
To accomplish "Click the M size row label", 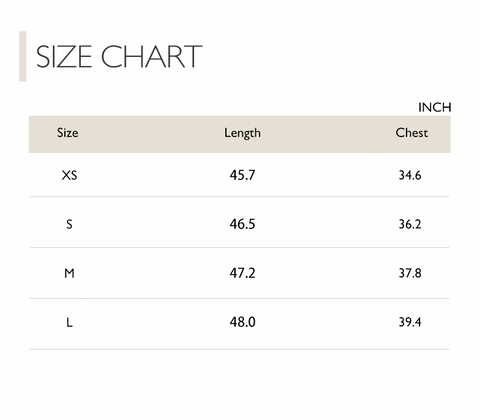I will point(69,273).
